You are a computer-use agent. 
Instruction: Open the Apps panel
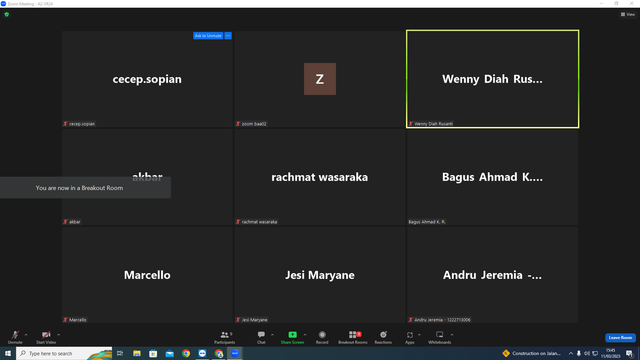[x=410, y=337]
